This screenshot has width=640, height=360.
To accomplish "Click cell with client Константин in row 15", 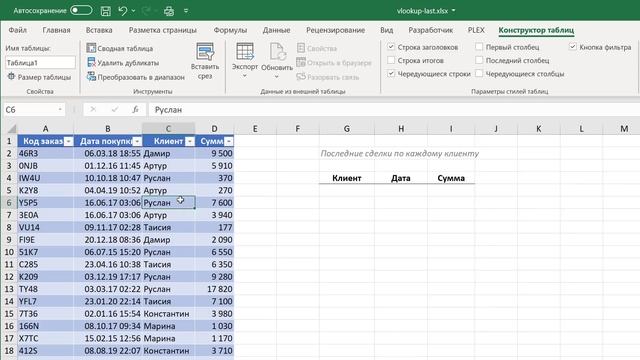I will pos(168,314).
